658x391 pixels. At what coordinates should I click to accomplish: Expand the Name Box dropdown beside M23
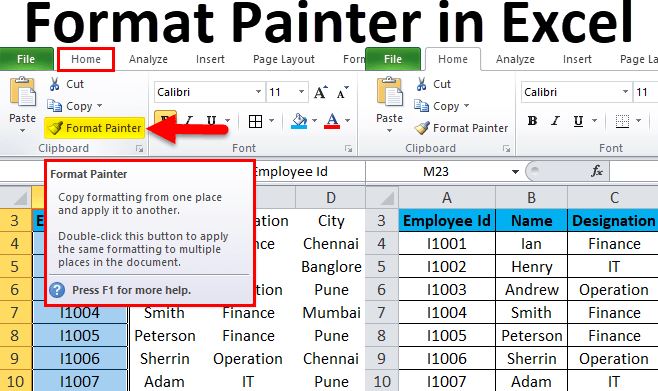515,172
